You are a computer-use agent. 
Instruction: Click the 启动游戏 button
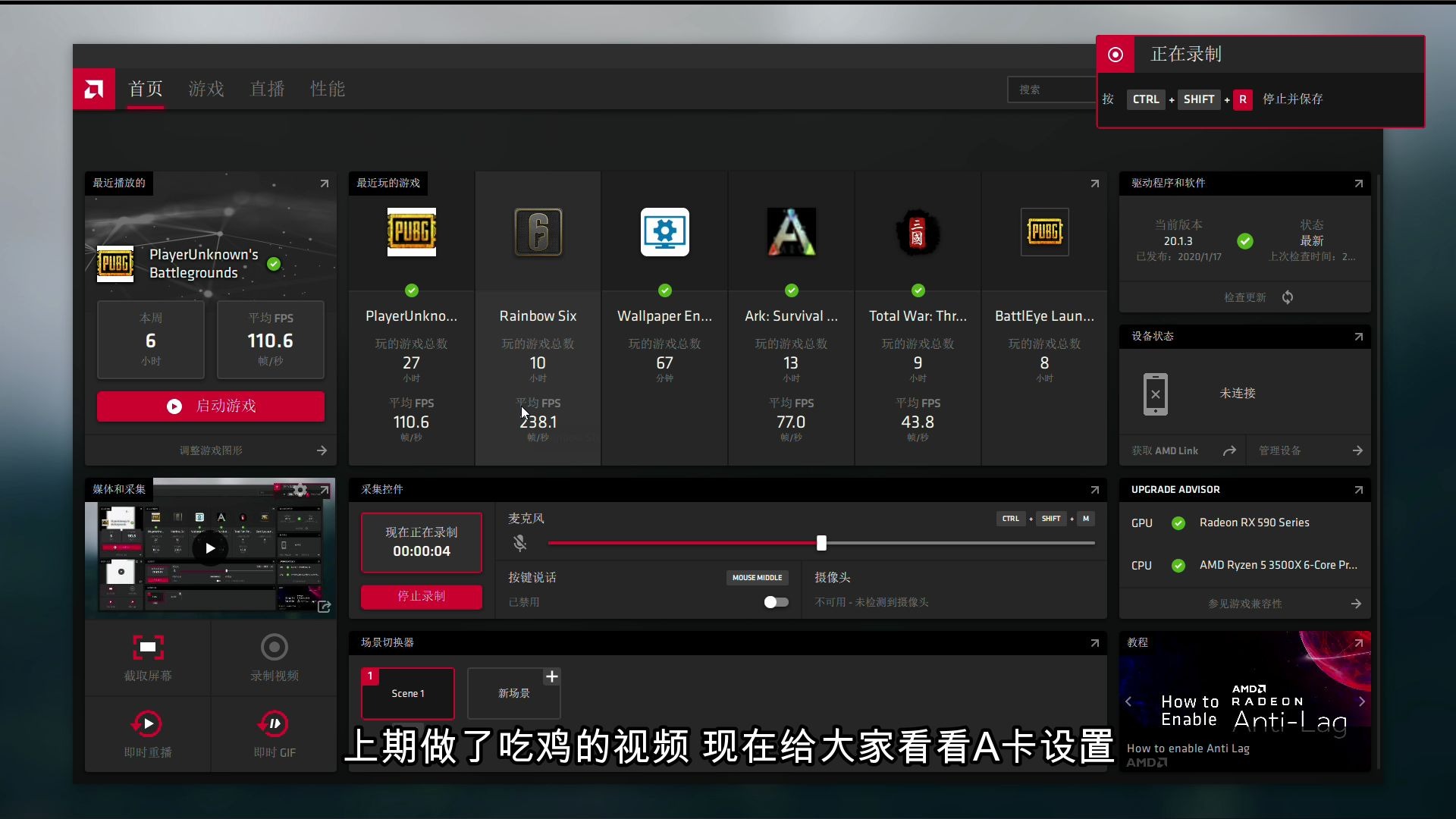[211, 406]
